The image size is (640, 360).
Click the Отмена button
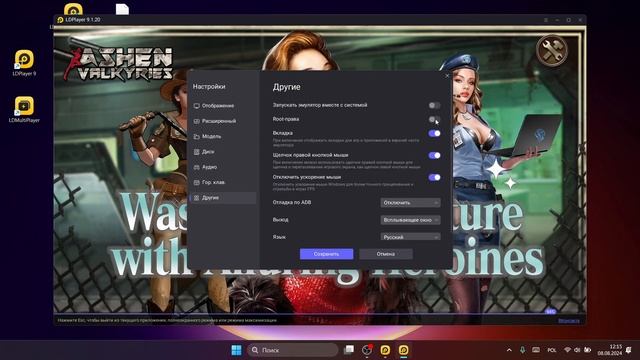click(386, 254)
